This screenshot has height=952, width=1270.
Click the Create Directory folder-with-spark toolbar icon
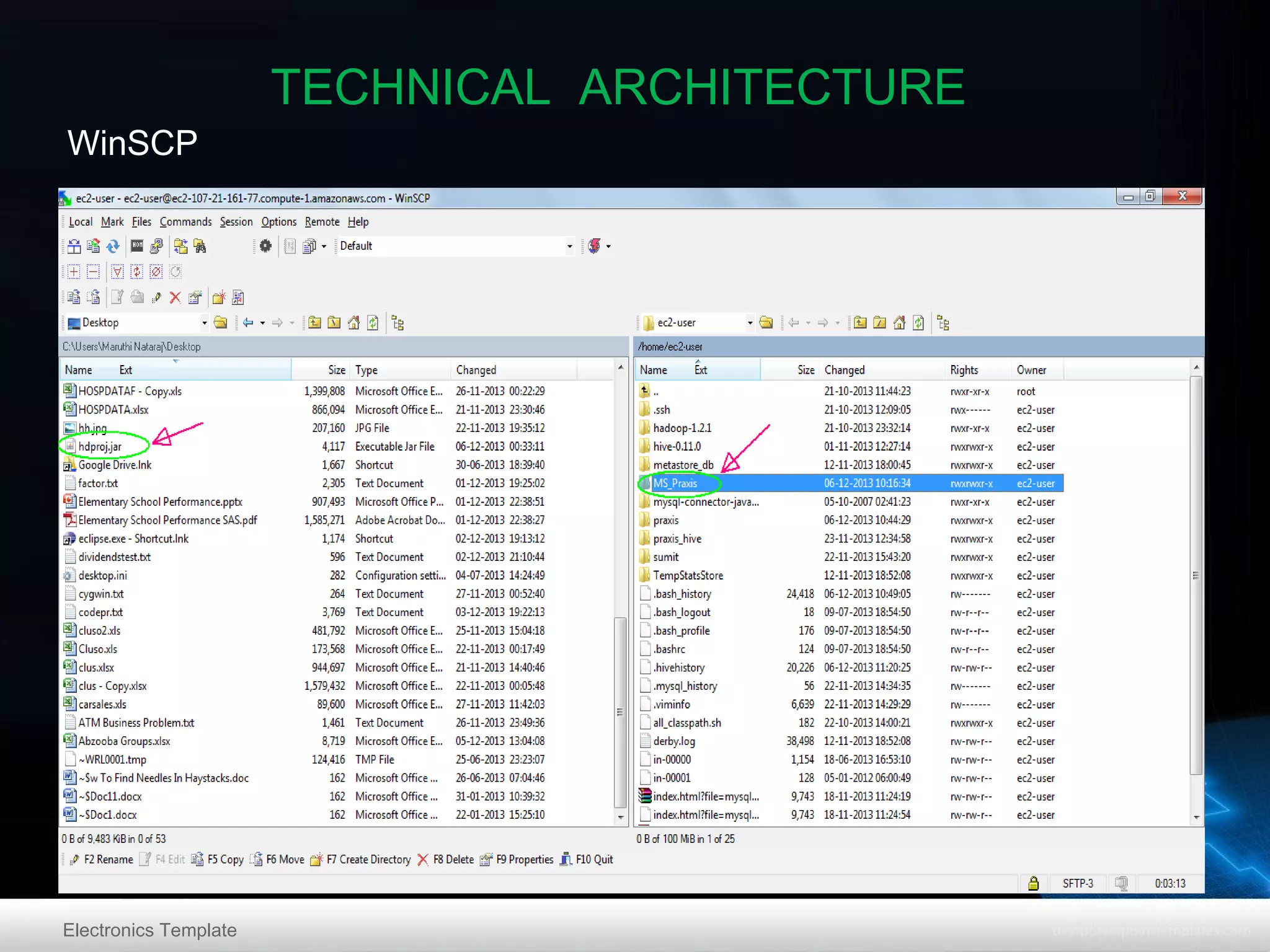218,297
